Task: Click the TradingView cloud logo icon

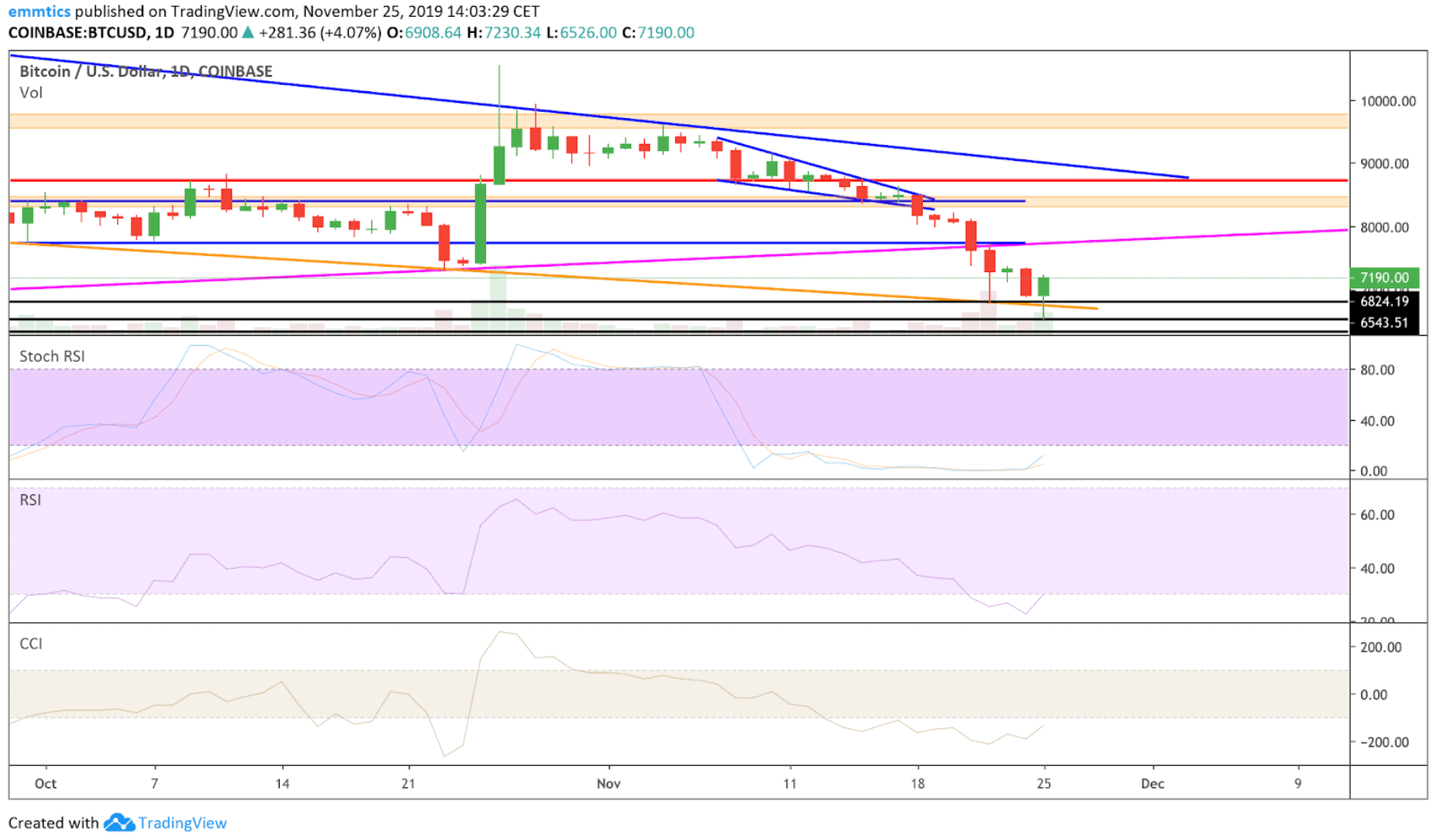Action: (x=119, y=822)
